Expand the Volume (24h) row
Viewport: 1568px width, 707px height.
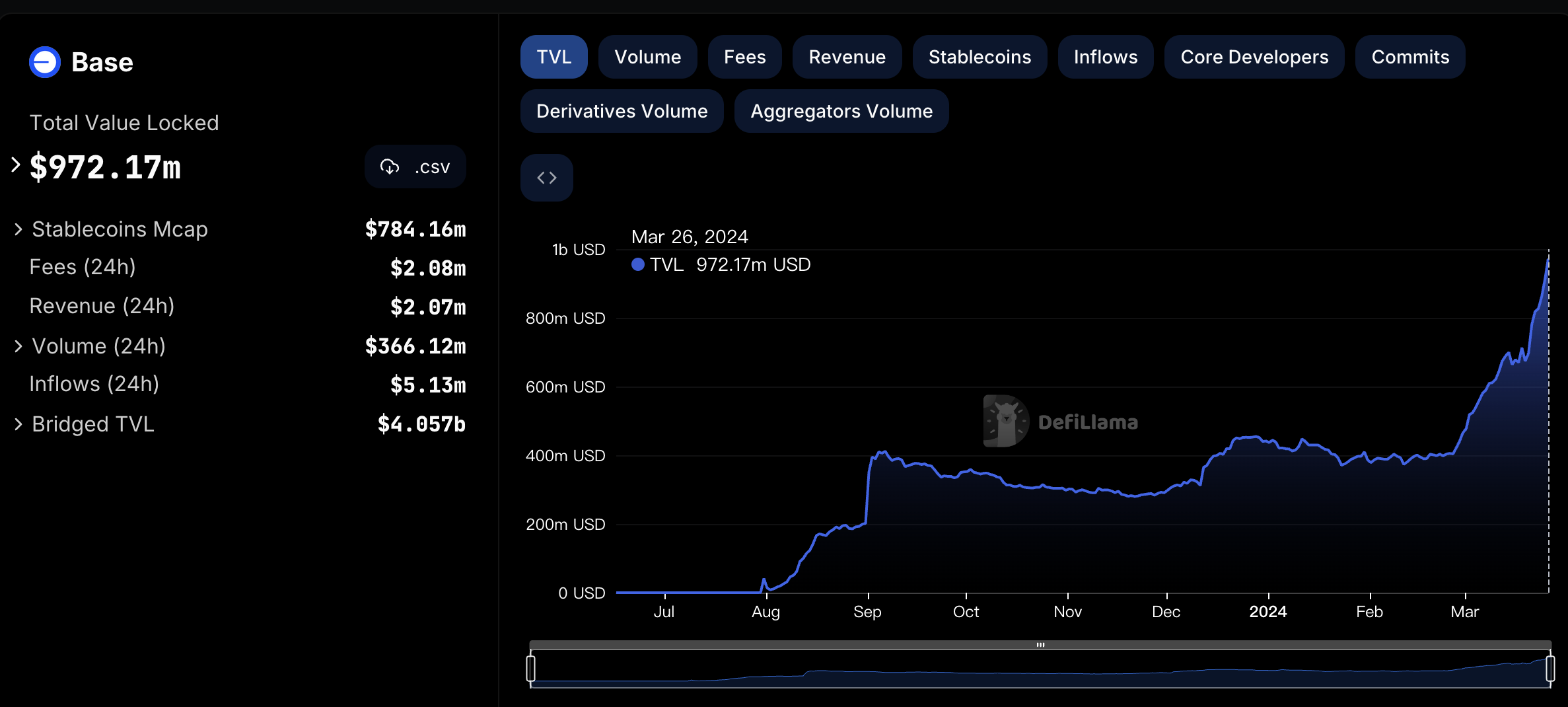click(18, 346)
